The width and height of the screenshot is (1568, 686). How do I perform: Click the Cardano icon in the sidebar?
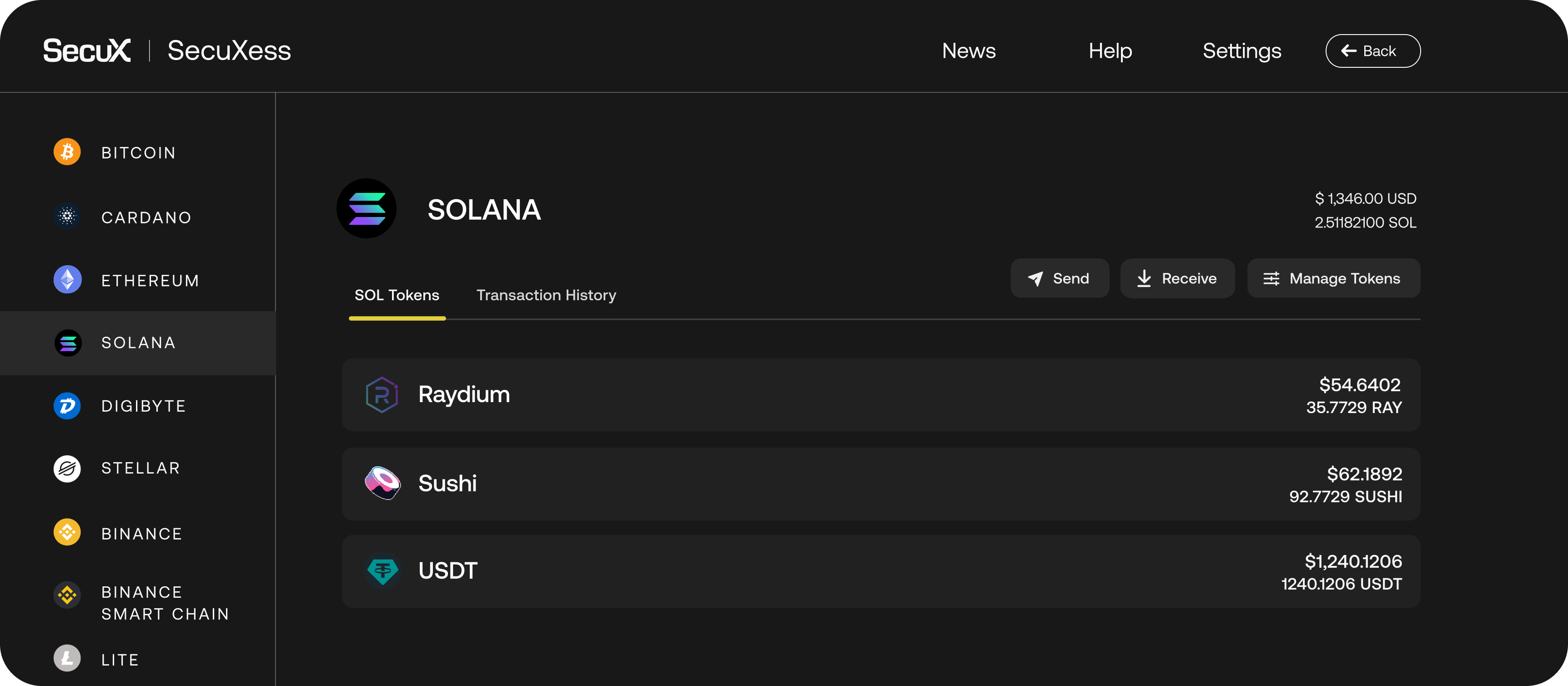[x=67, y=216]
